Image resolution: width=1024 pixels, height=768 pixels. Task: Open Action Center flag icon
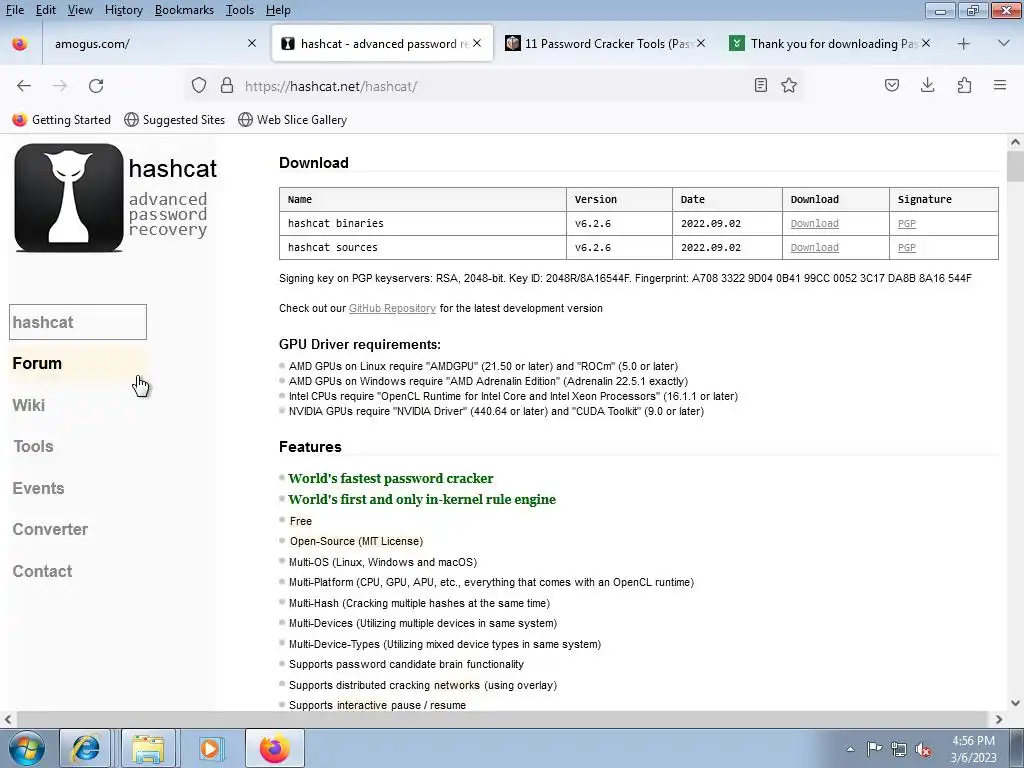pos(874,749)
